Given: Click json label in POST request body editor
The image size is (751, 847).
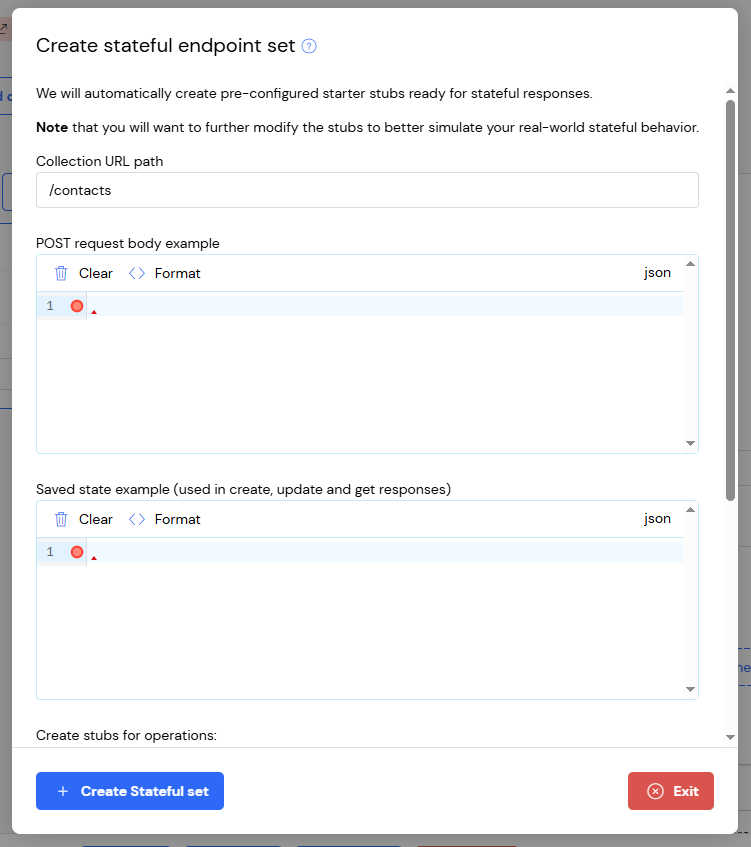Looking at the screenshot, I should pyautogui.click(x=657, y=273).
